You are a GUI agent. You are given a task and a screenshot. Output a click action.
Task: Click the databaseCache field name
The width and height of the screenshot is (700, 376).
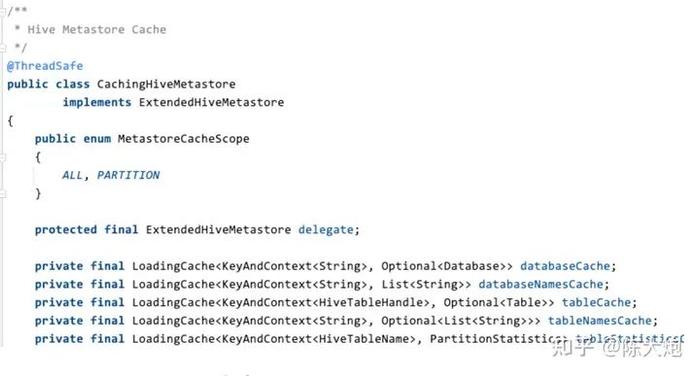tap(565, 266)
